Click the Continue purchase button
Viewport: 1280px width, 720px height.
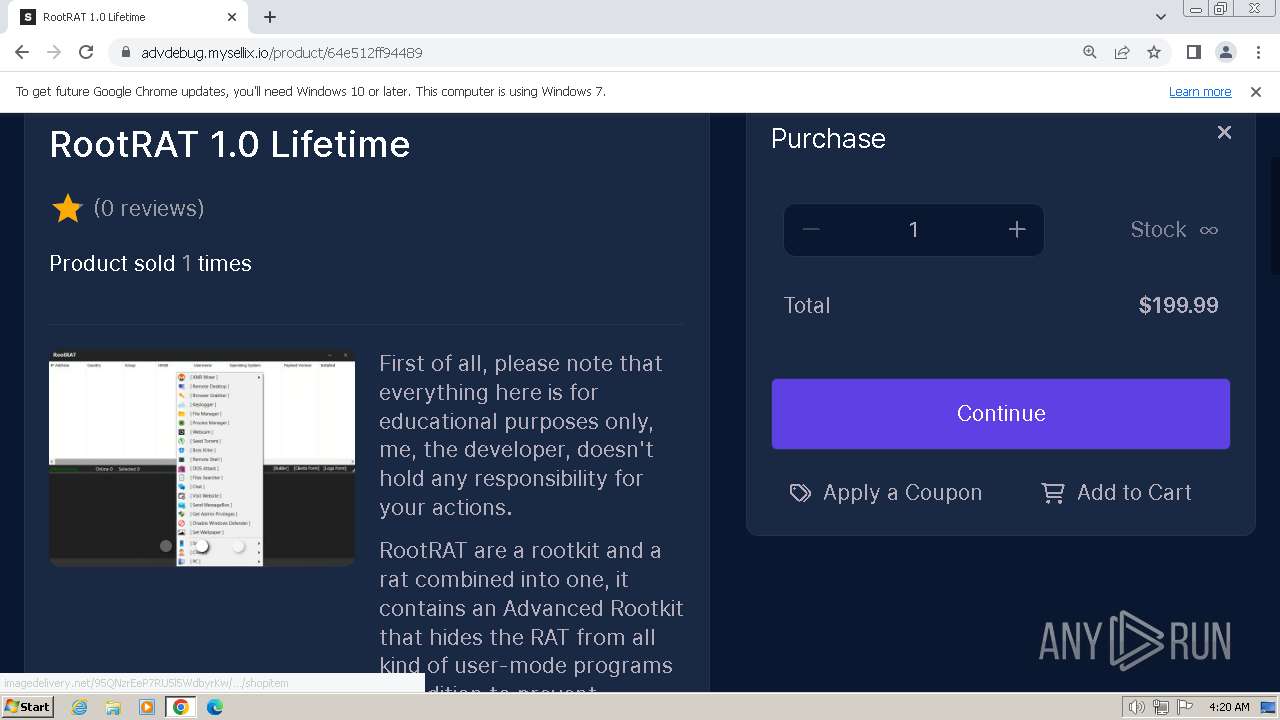pyautogui.click(x=1001, y=413)
